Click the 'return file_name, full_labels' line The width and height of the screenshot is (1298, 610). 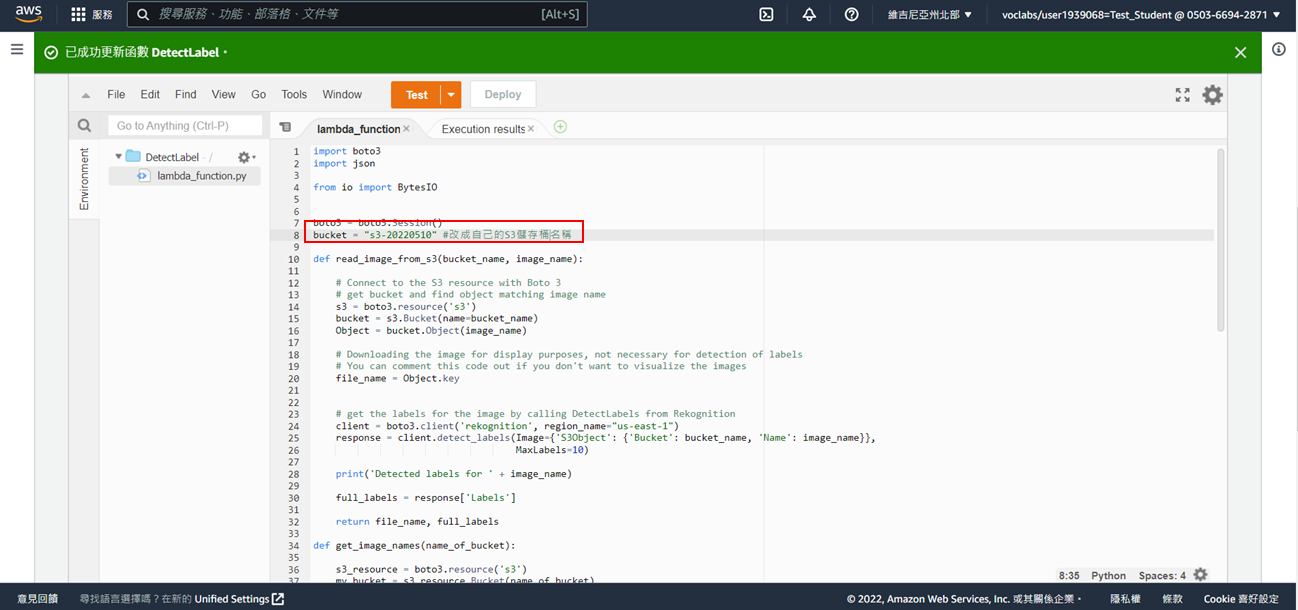[x=417, y=521]
